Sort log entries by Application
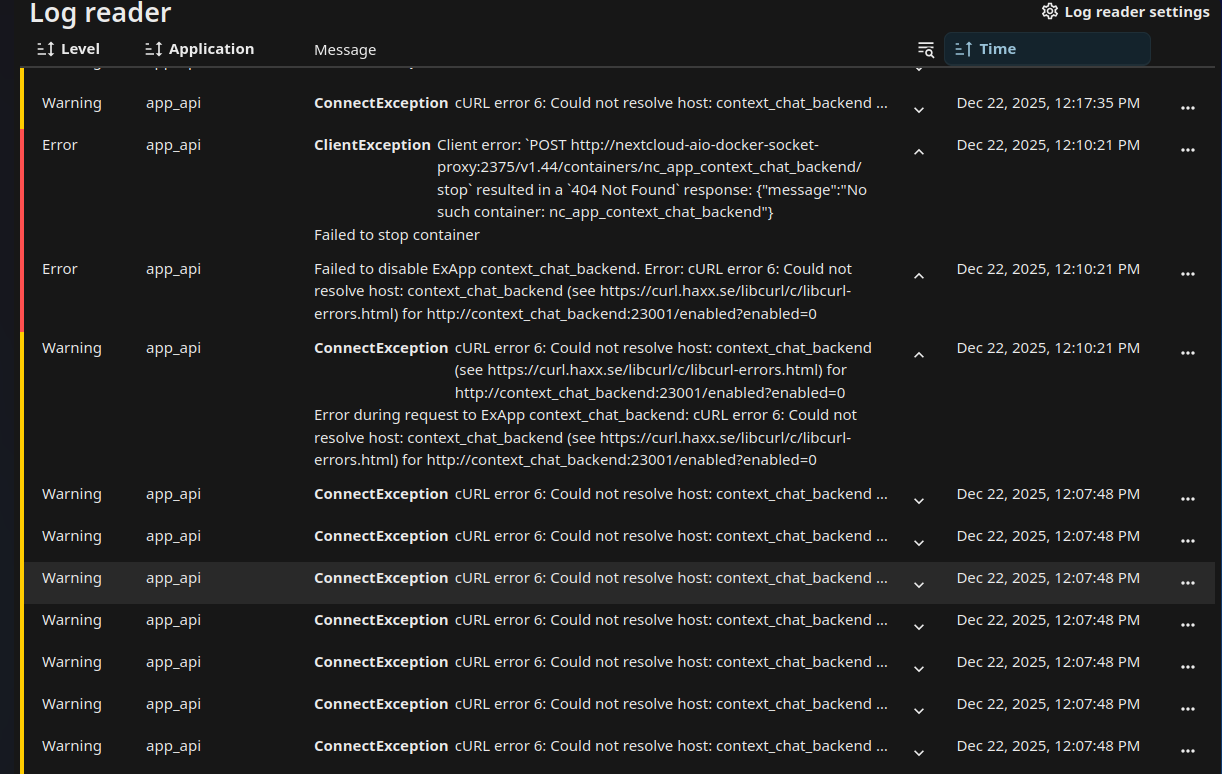This screenshot has width=1222, height=774. coord(199,49)
